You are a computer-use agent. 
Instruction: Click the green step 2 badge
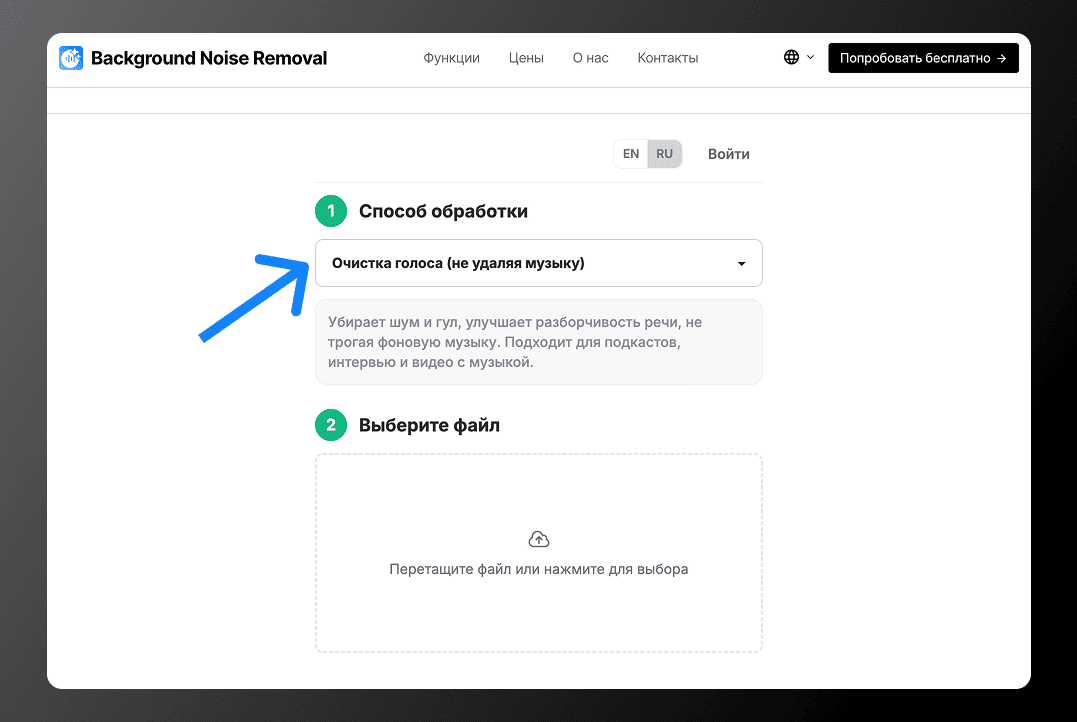(x=331, y=425)
